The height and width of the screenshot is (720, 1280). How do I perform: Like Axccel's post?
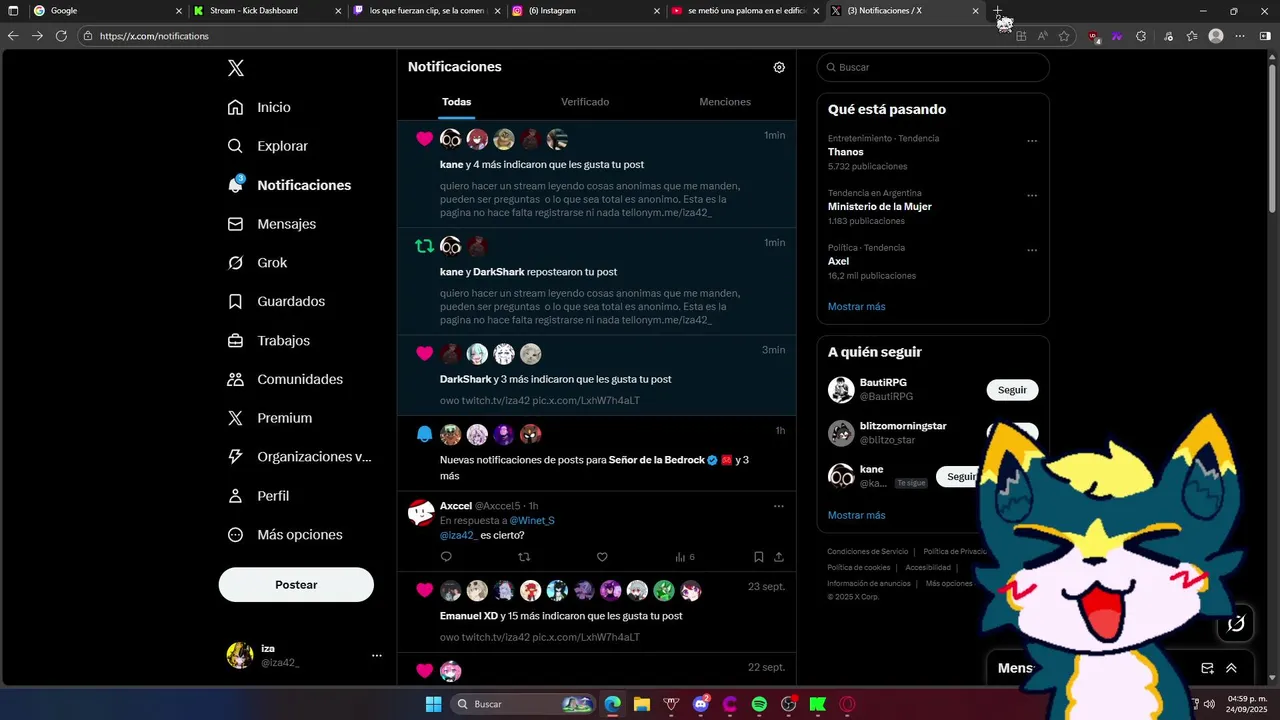coord(602,557)
